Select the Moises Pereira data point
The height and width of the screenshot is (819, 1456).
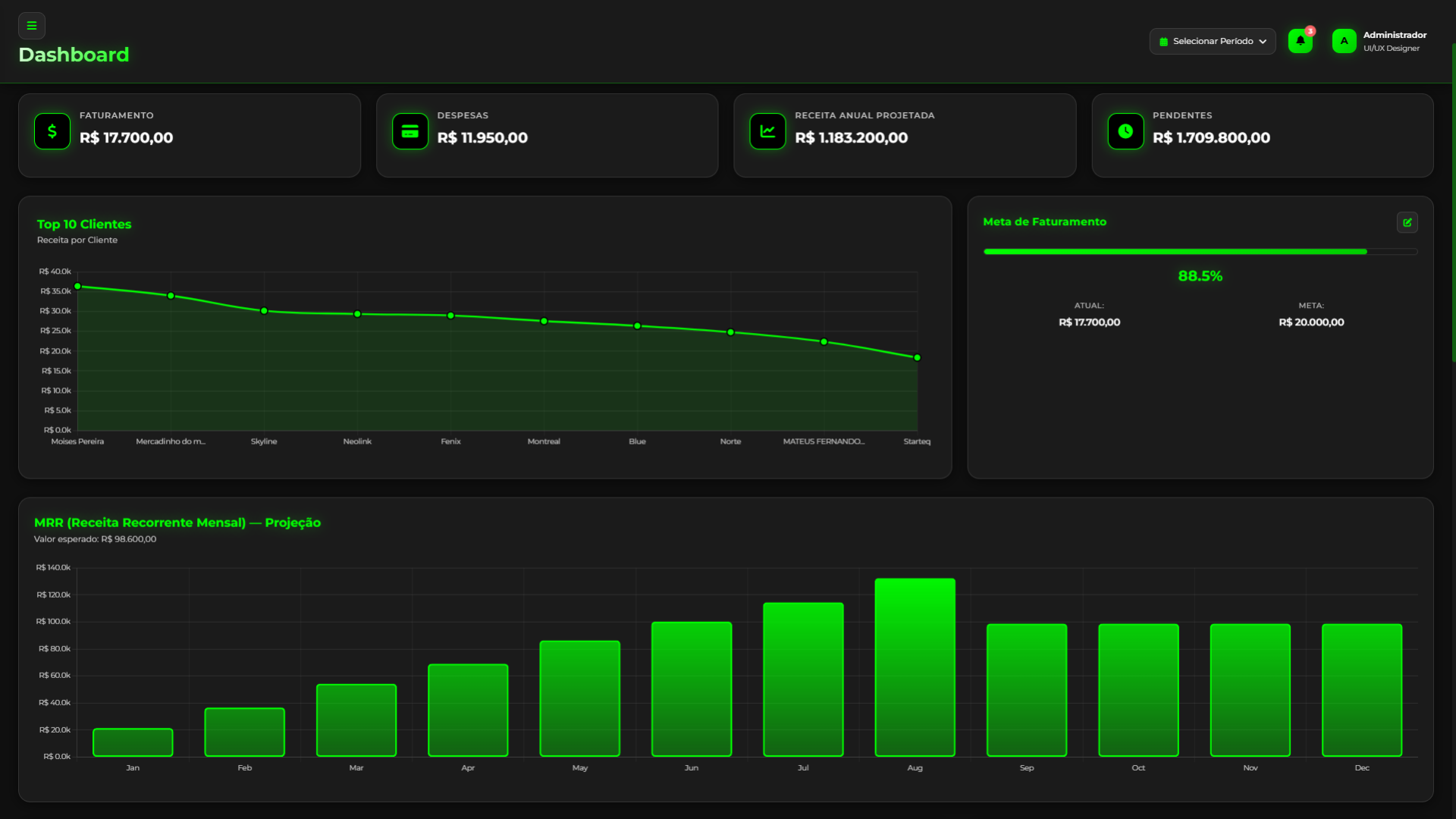[77, 287]
